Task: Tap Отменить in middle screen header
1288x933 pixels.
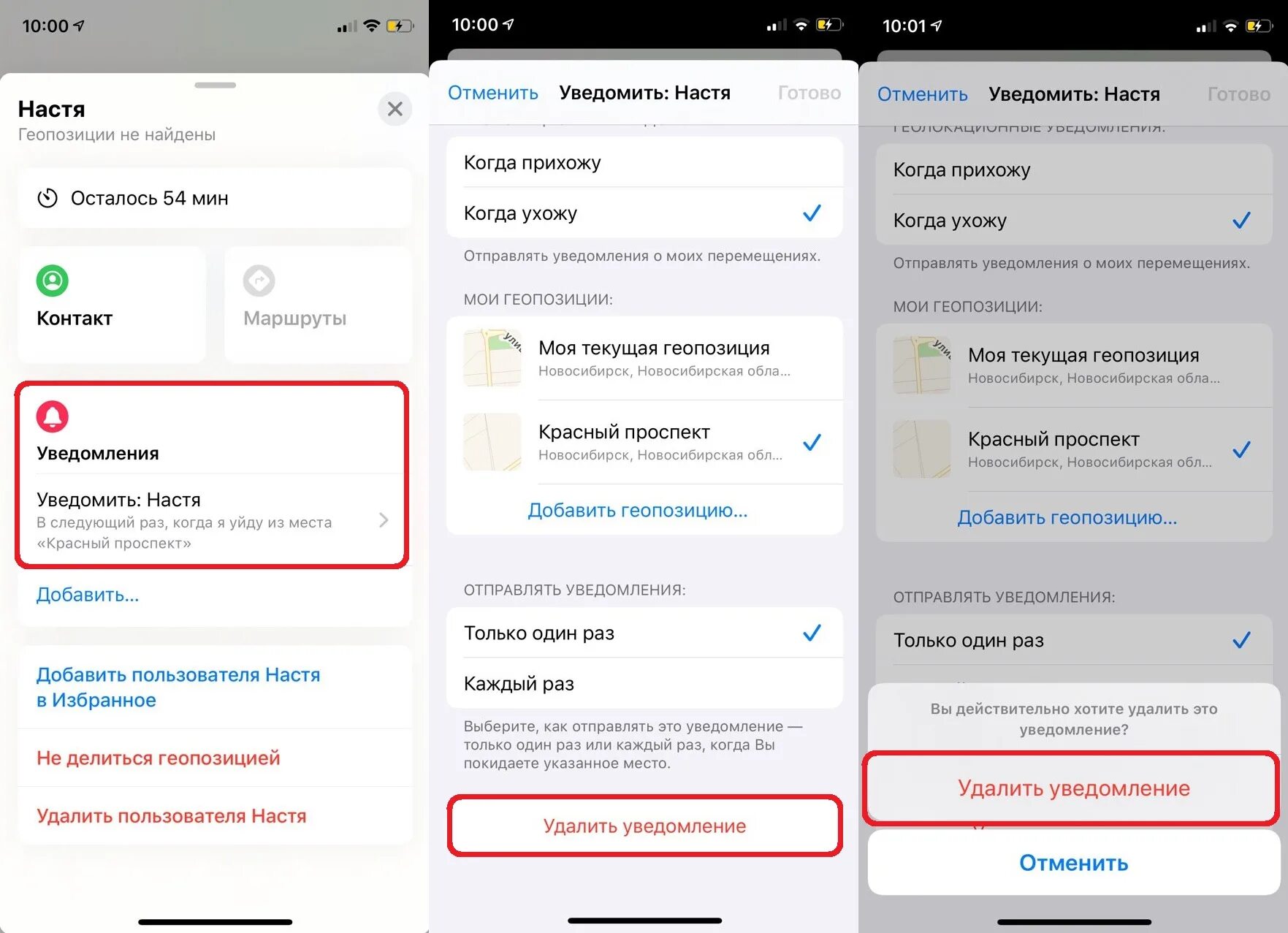Action: (493, 93)
